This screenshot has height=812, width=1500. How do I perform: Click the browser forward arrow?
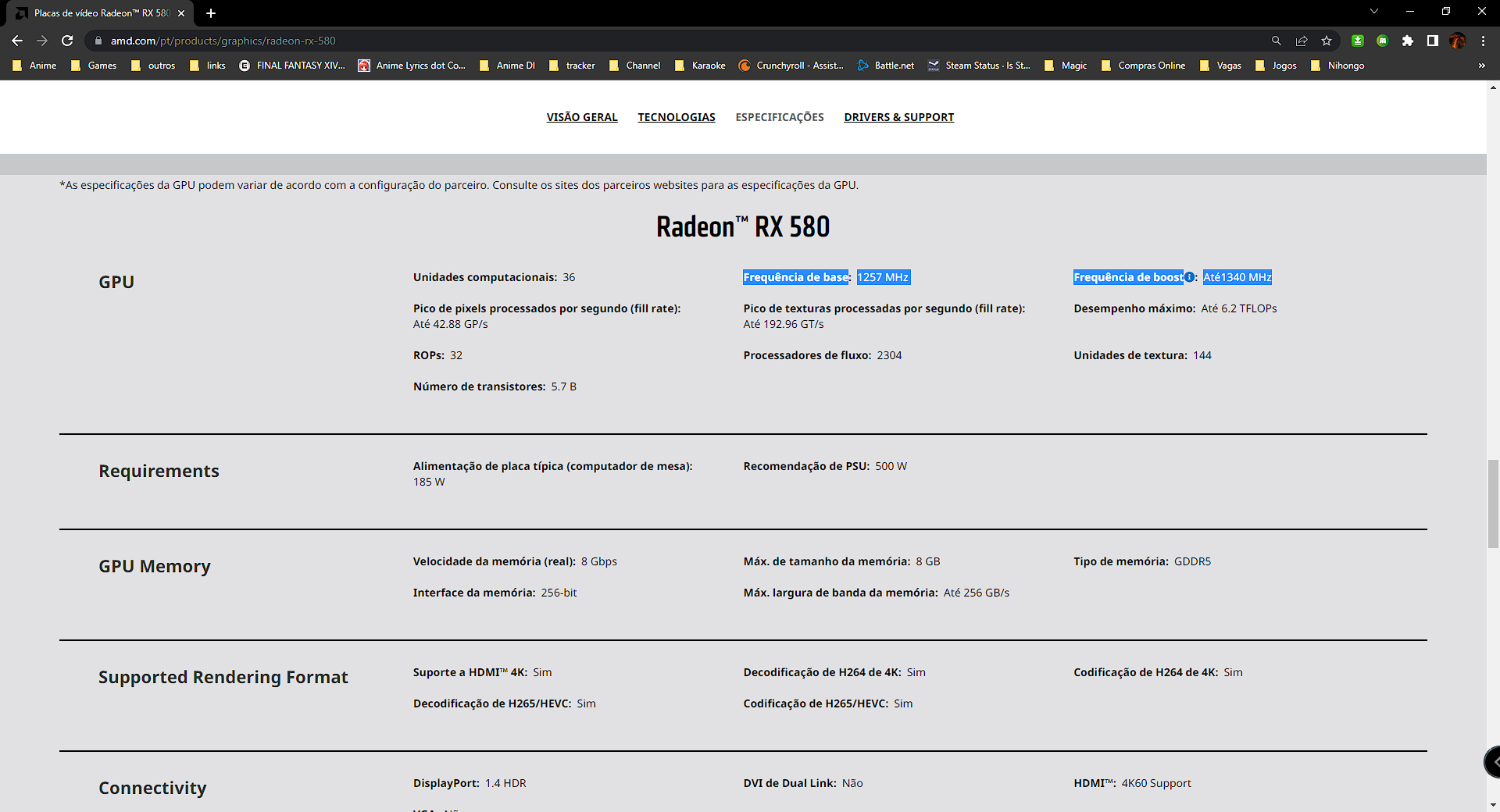point(42,41)
